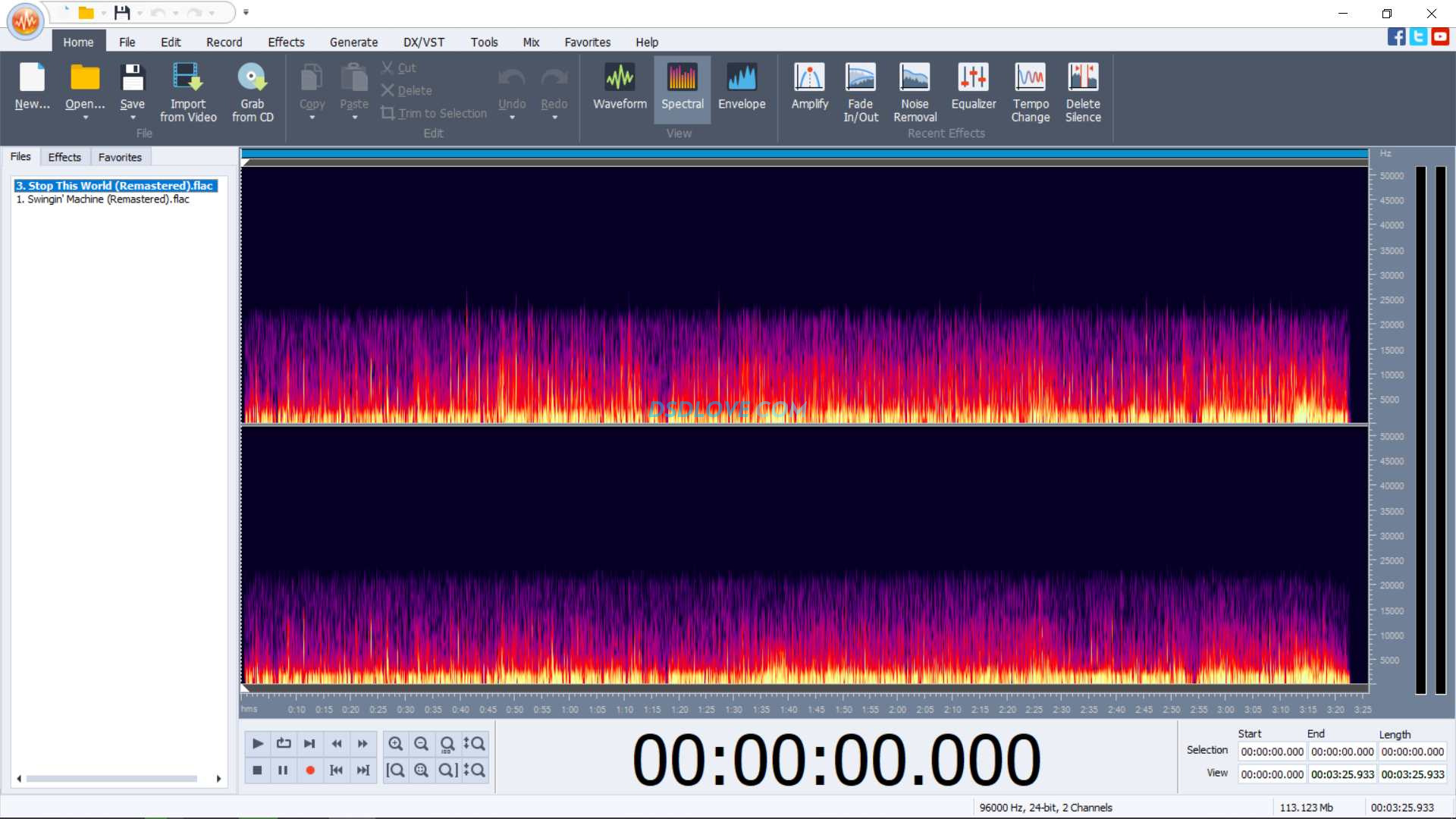
Task: Go to end of audio
Action: pos(362,770)
